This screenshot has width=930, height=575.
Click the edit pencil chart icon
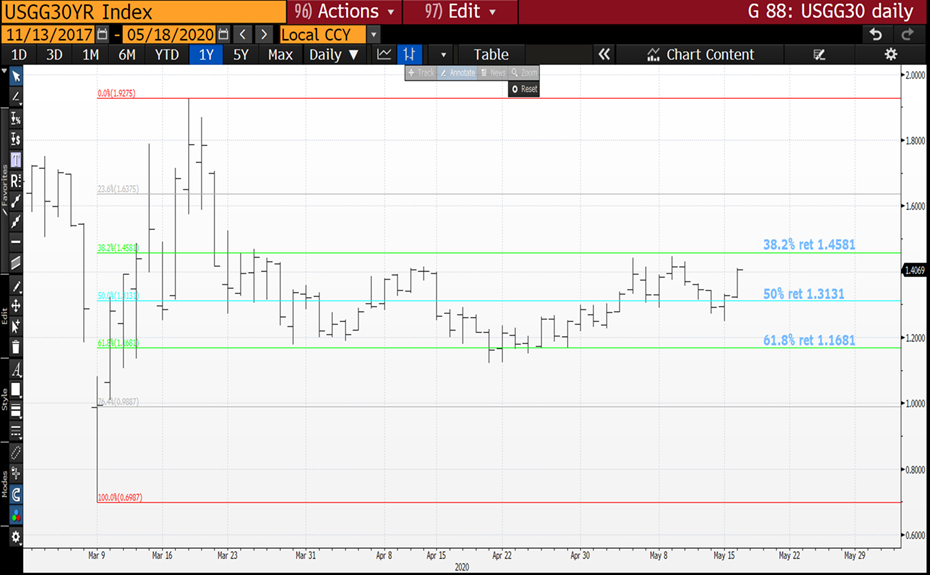click(819, 55)
